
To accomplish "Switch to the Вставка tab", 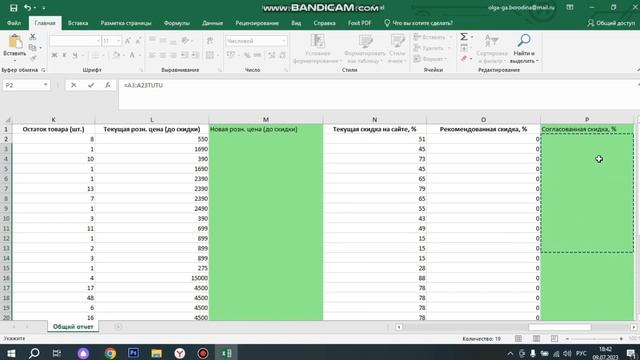I will pos(78,23).
